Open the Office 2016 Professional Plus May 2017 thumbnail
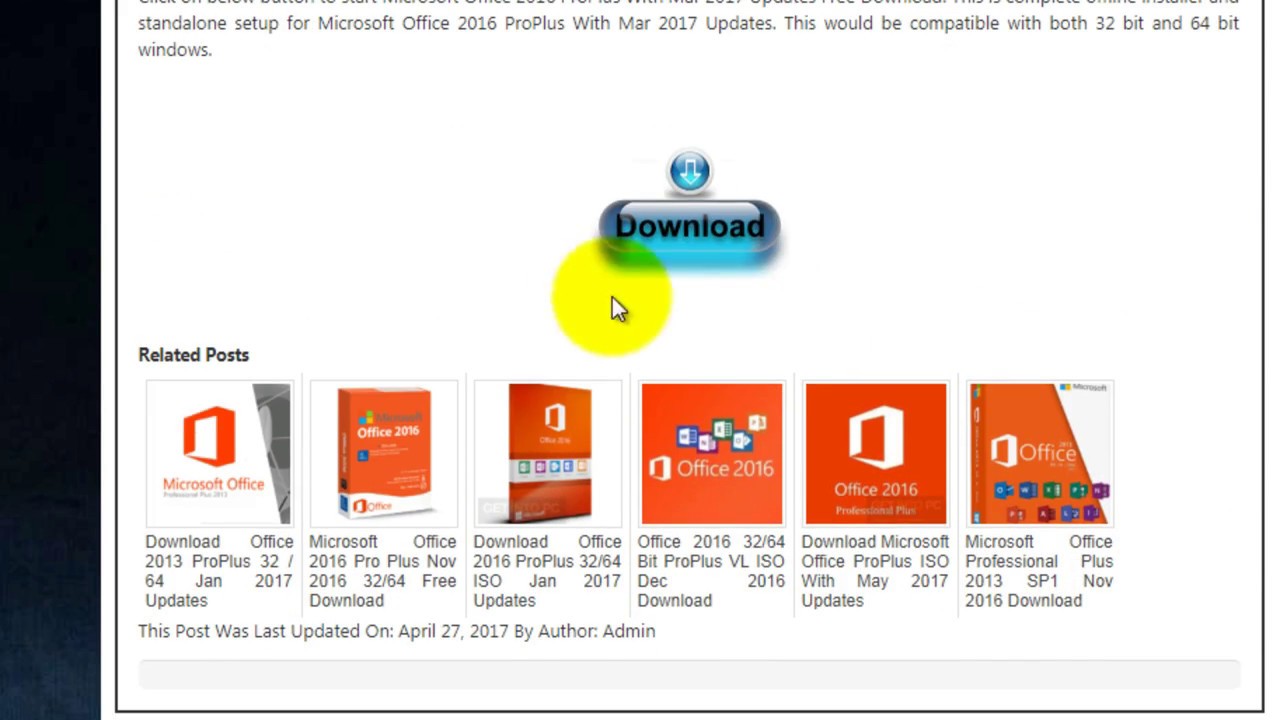 [x=875, y=453]
